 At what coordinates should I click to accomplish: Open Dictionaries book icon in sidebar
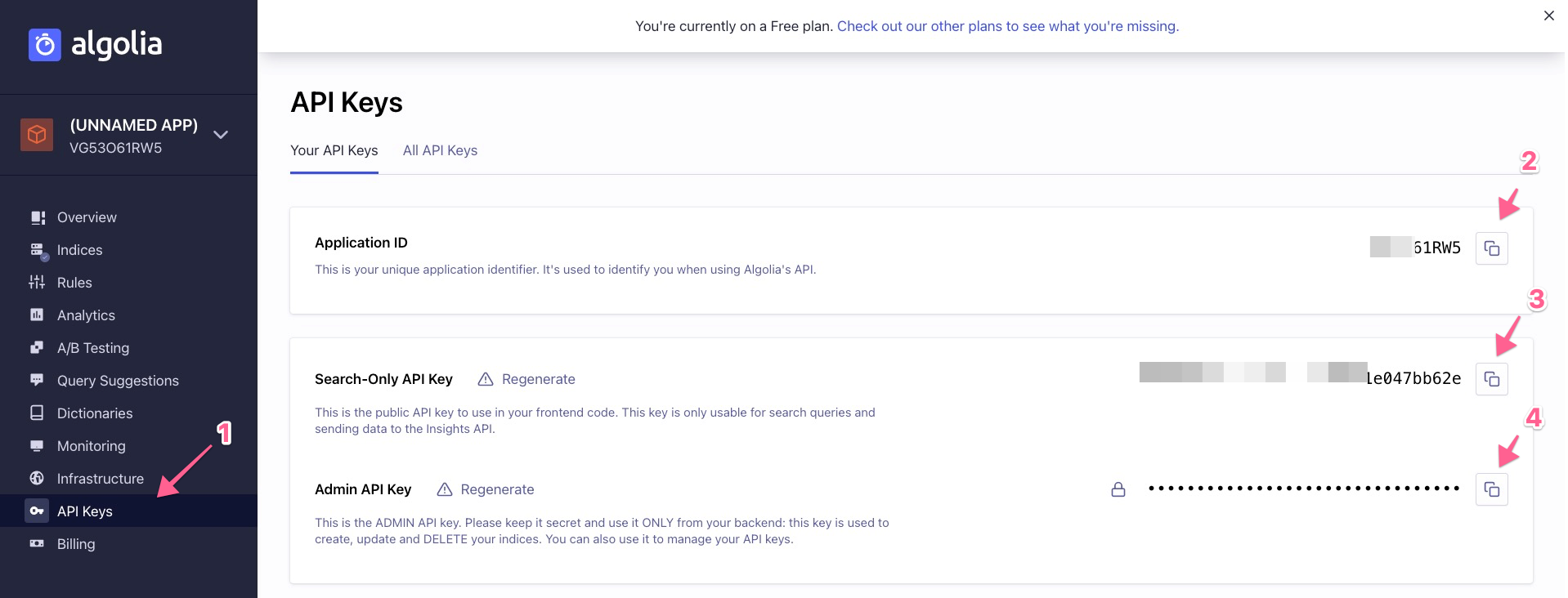tap(37, 413)
